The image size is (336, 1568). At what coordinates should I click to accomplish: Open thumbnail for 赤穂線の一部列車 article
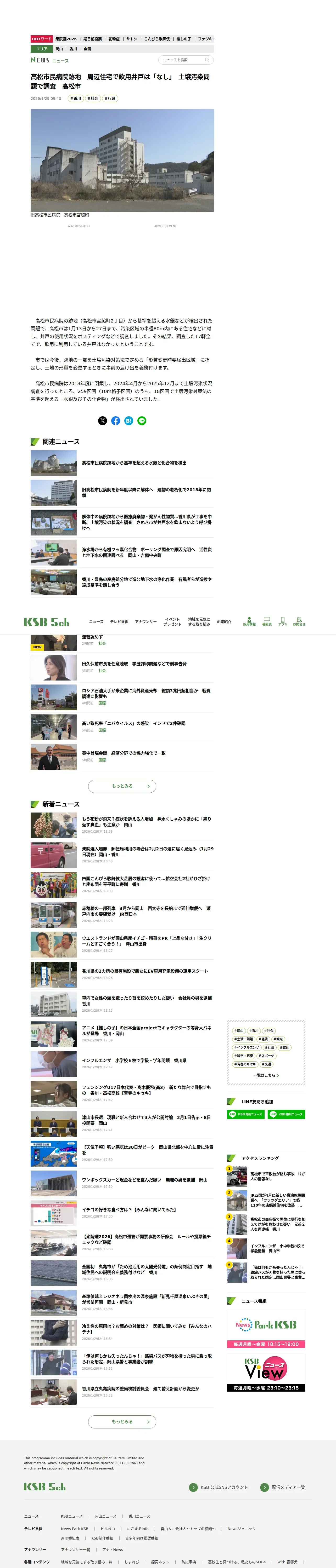coord(54,915)
